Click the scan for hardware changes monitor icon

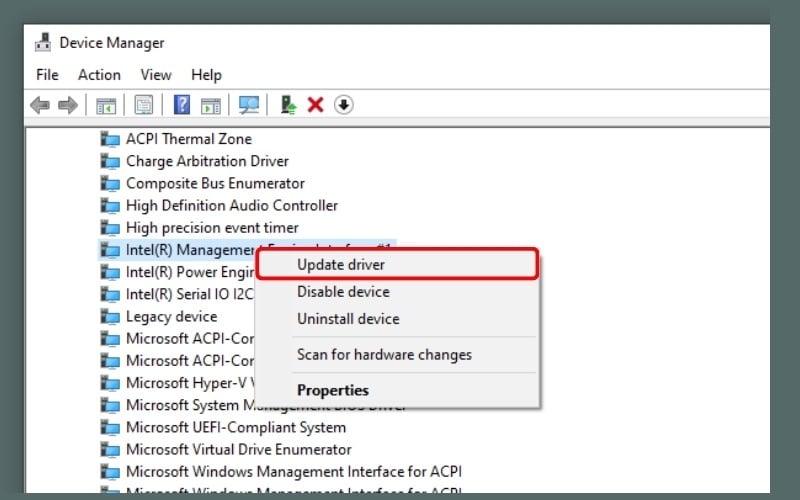(249, 105)
